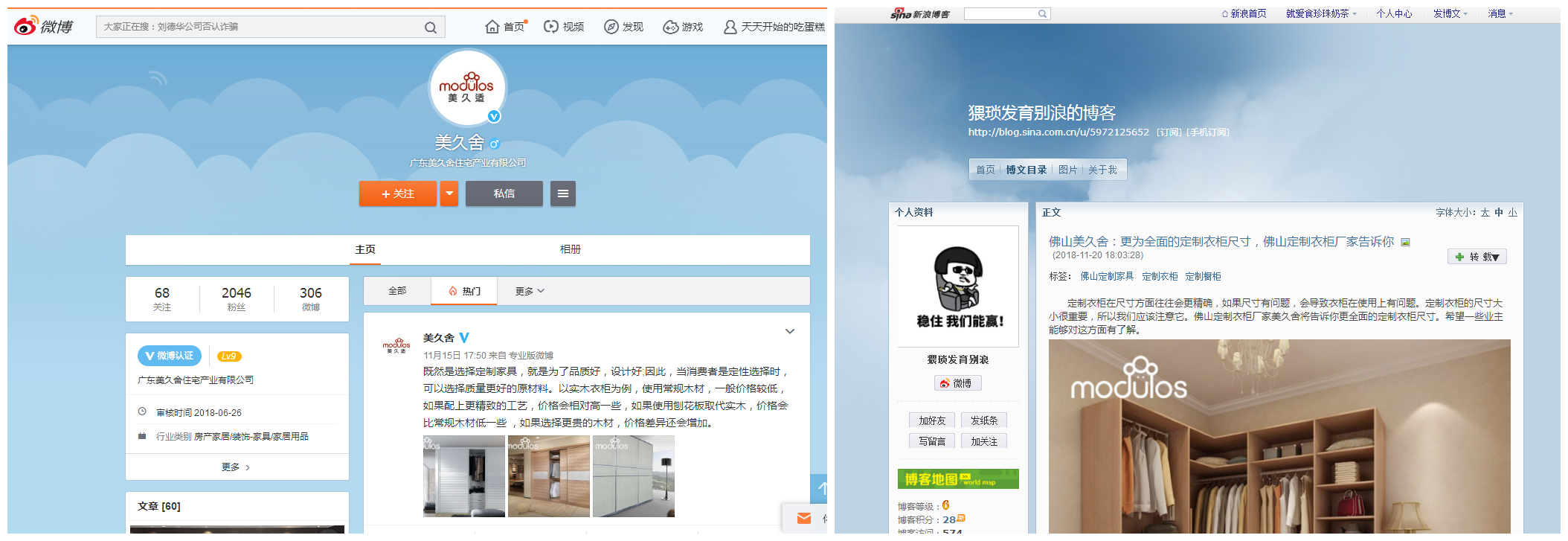Screen dimensions: 1568x541
Task: Click the [订阅] subscribe link
Action: (x=1169, y=132)
